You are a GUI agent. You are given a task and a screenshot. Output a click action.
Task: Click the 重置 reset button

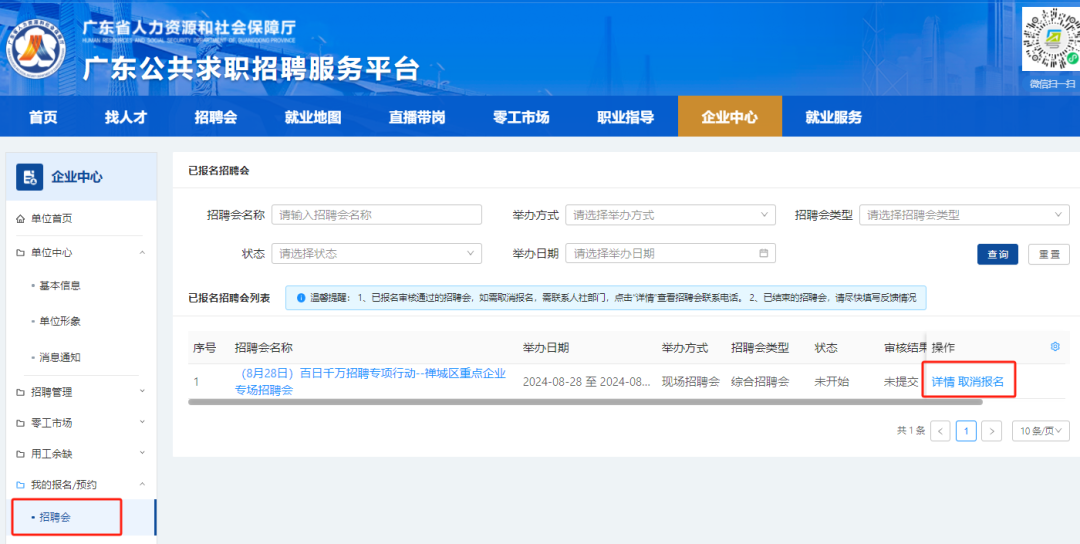[x=1049, y=254]
